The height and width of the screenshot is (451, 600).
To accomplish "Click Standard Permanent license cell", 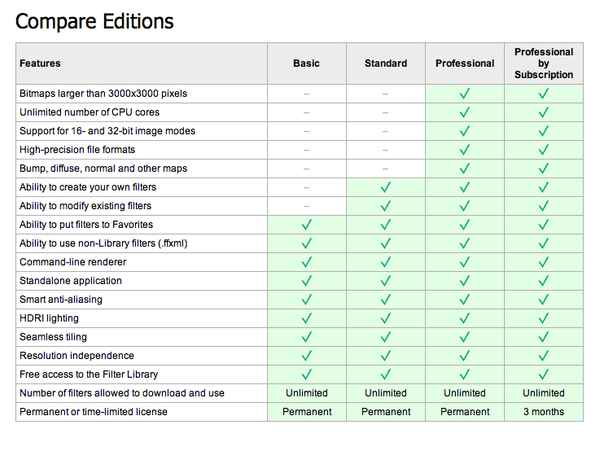I will tap(386, 411).
